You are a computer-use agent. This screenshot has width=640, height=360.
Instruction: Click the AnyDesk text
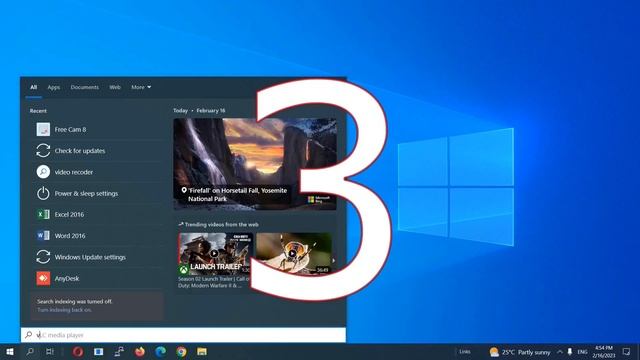coord(67,278)
